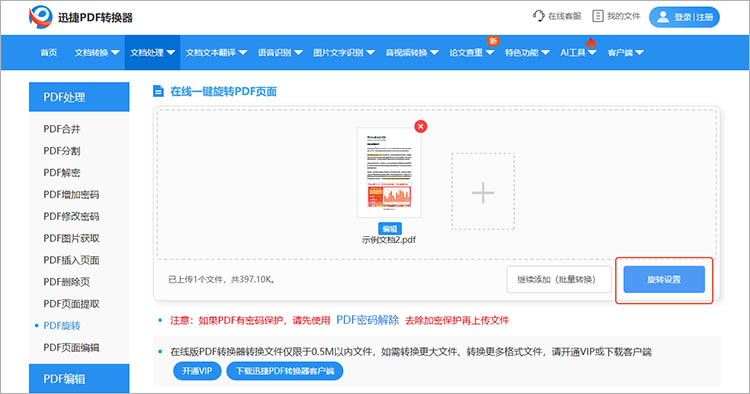The image size is (750, 394).
Task: Click 继续添加（批量转换）button
Action: [x=559, y=280]
